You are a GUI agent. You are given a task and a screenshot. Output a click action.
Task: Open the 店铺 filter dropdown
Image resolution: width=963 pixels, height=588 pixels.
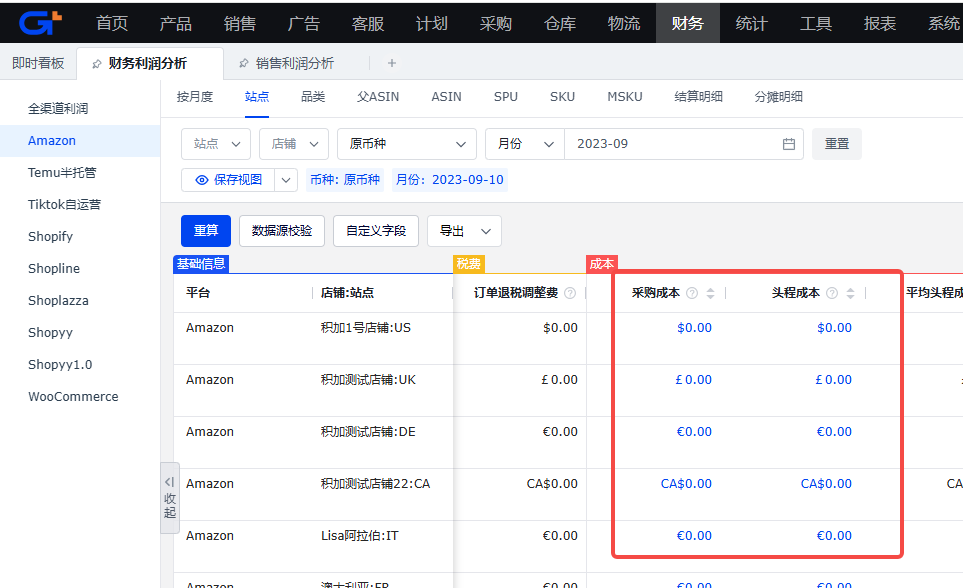pyautogui.click(x=294, y=144)
